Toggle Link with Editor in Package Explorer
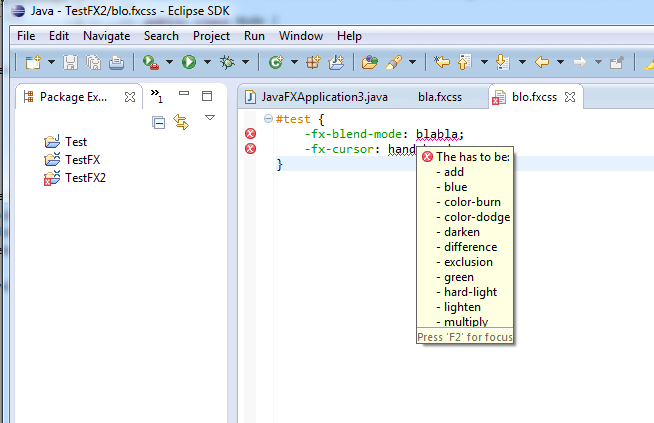The width and height of the screenshot is (654, 423). 181,122
